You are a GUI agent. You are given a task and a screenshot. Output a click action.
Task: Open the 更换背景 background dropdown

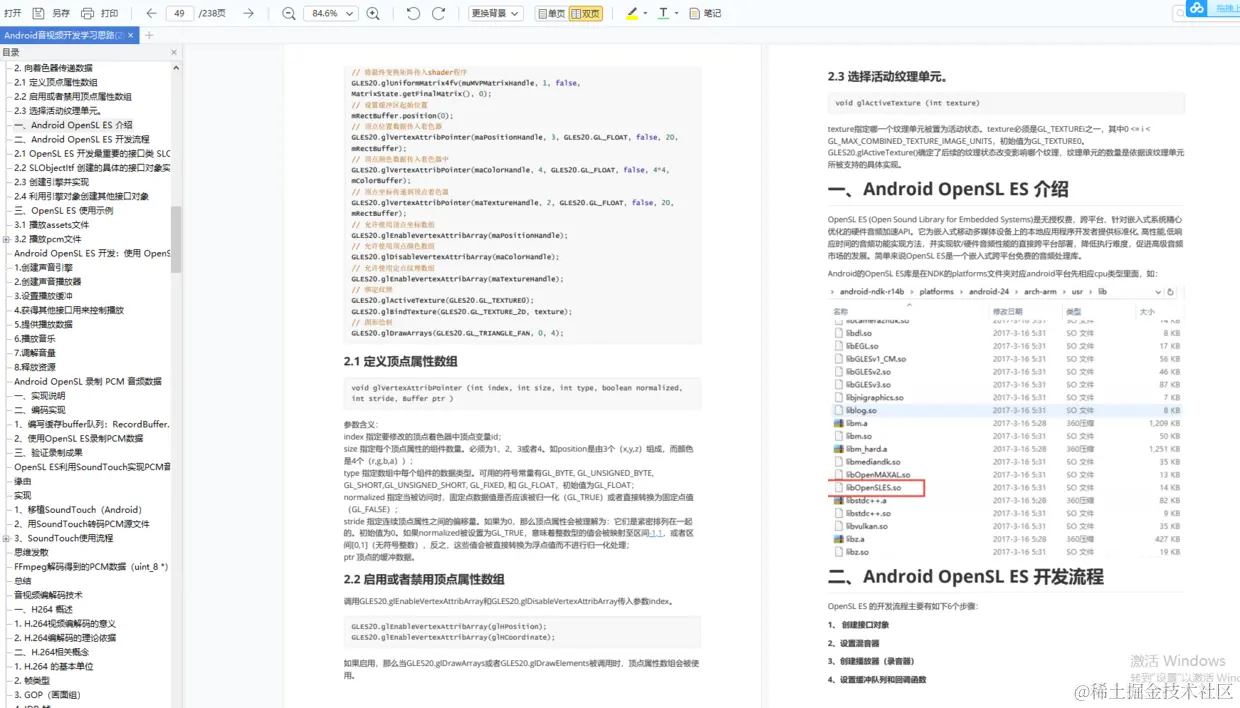coord(496,13)
